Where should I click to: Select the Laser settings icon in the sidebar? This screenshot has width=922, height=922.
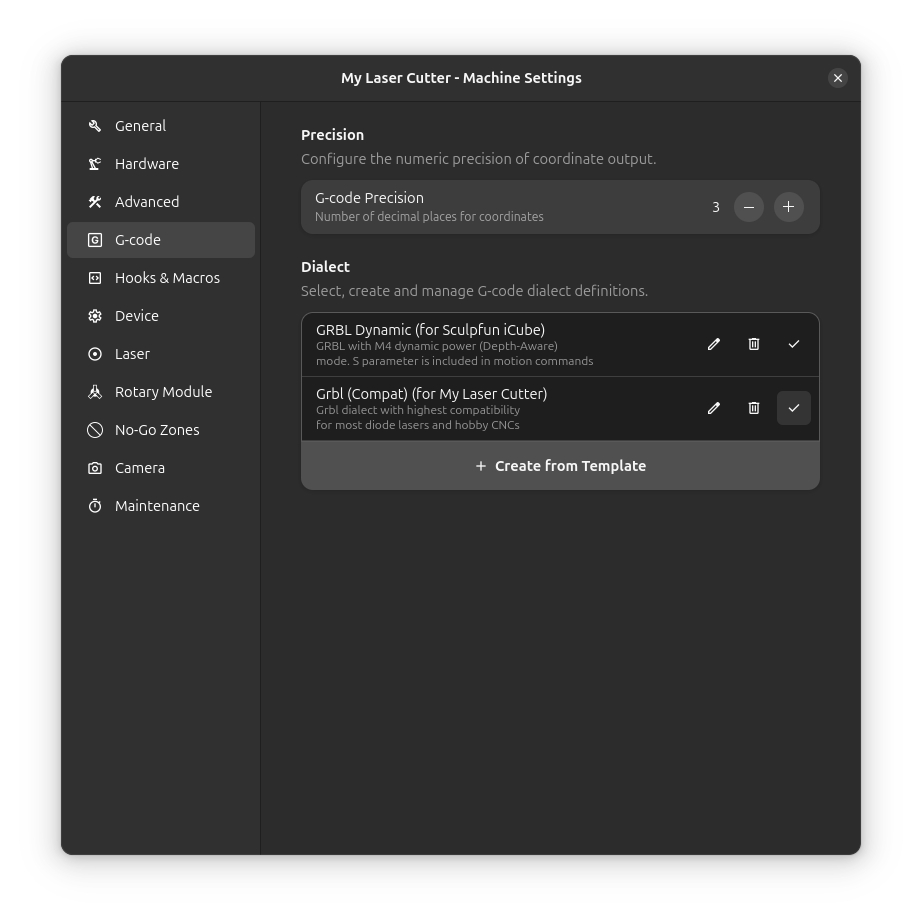[x=95, y=353]
